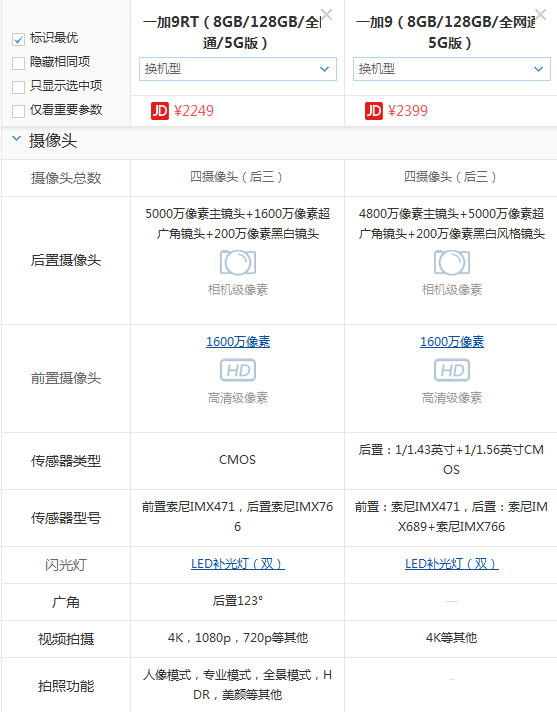
Task: Click LED补光灯（双） link for 一加9RT
Action: pyautogui.click(x=238, y=564)
